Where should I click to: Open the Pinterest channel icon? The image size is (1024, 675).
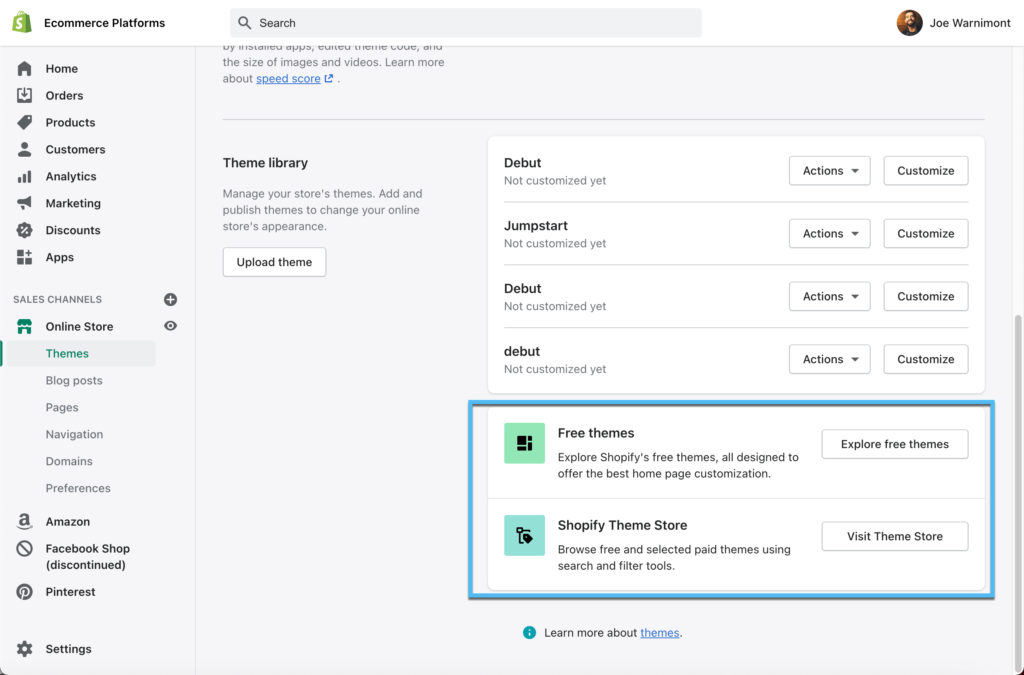click(x=24, y=591)
